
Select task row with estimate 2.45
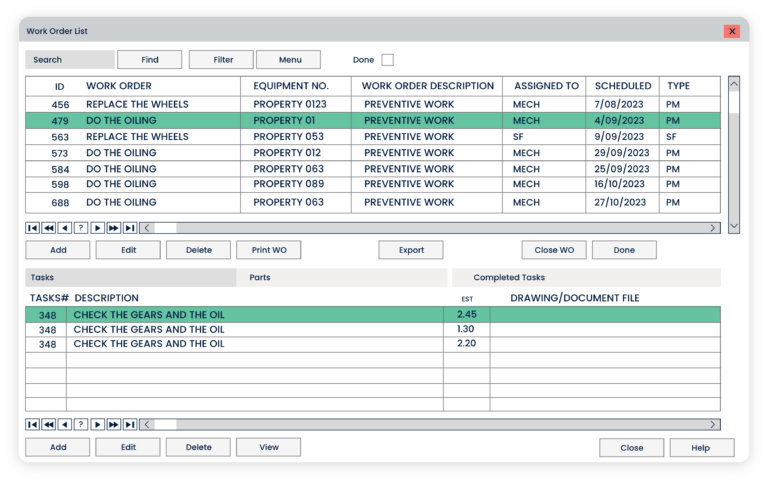click(373, 314)
